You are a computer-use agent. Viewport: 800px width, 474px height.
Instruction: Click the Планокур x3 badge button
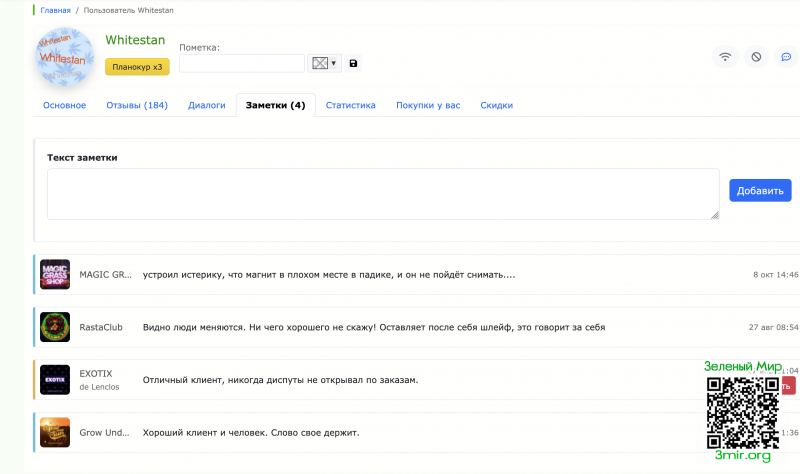(x=137, y=67)
